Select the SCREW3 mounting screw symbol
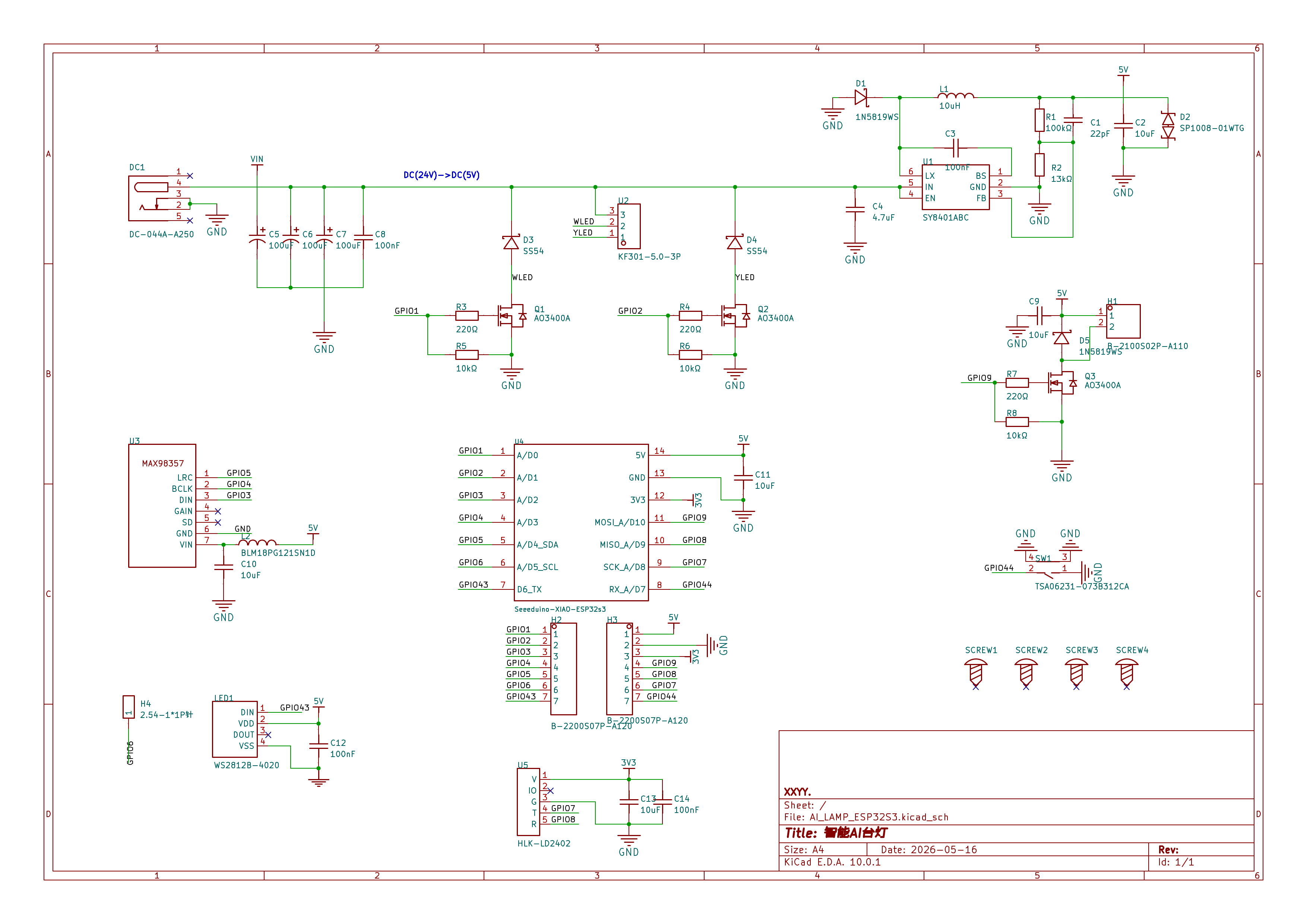 pyautogui.click(x=1076, y=674)
